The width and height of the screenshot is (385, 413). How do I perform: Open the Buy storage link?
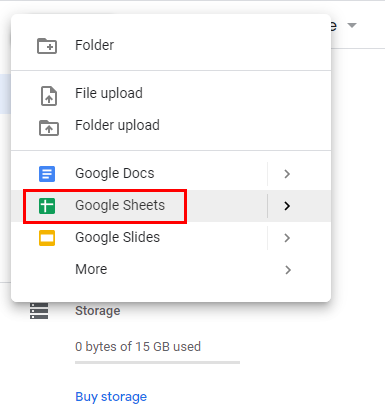tap(111, 397)
